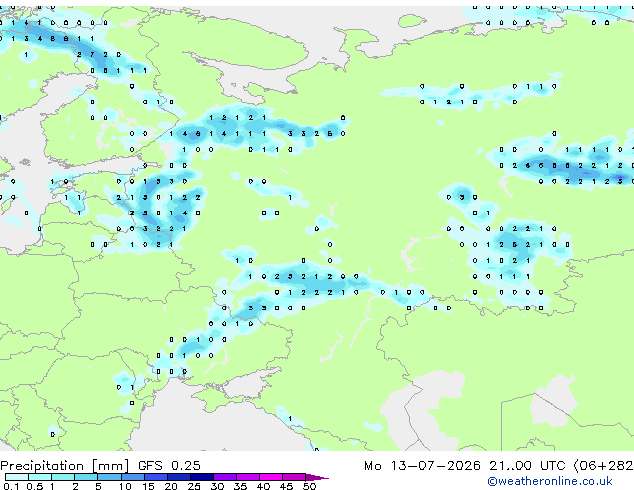The width and height of the screenshot is (634, 490).
Task: Select the 5–10 mm legend color swatch
Action: [x=109, y=477]
